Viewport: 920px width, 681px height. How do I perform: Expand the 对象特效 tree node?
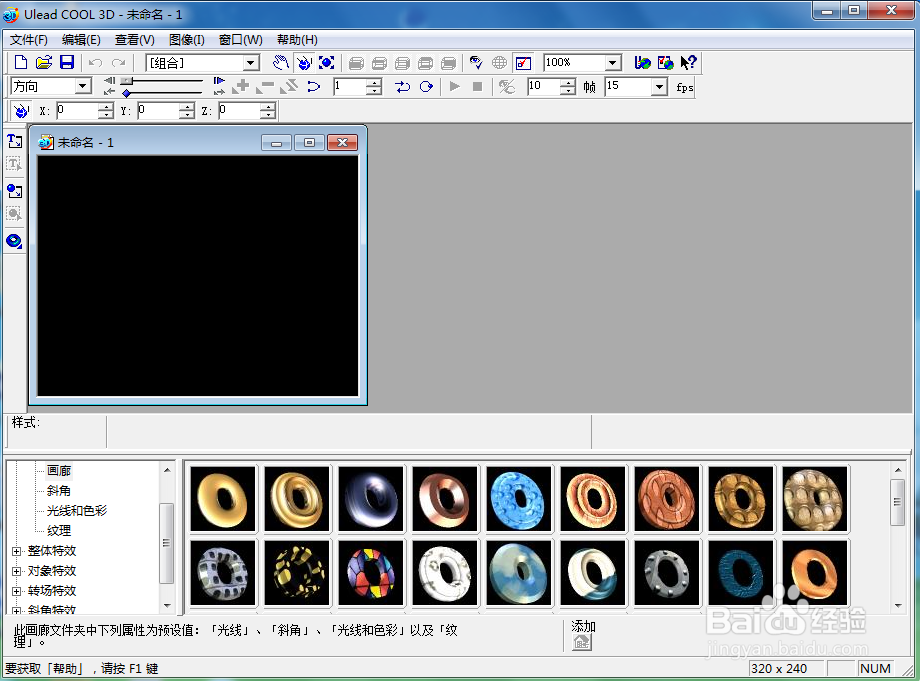pyautogui.click(x=16, y=571)
